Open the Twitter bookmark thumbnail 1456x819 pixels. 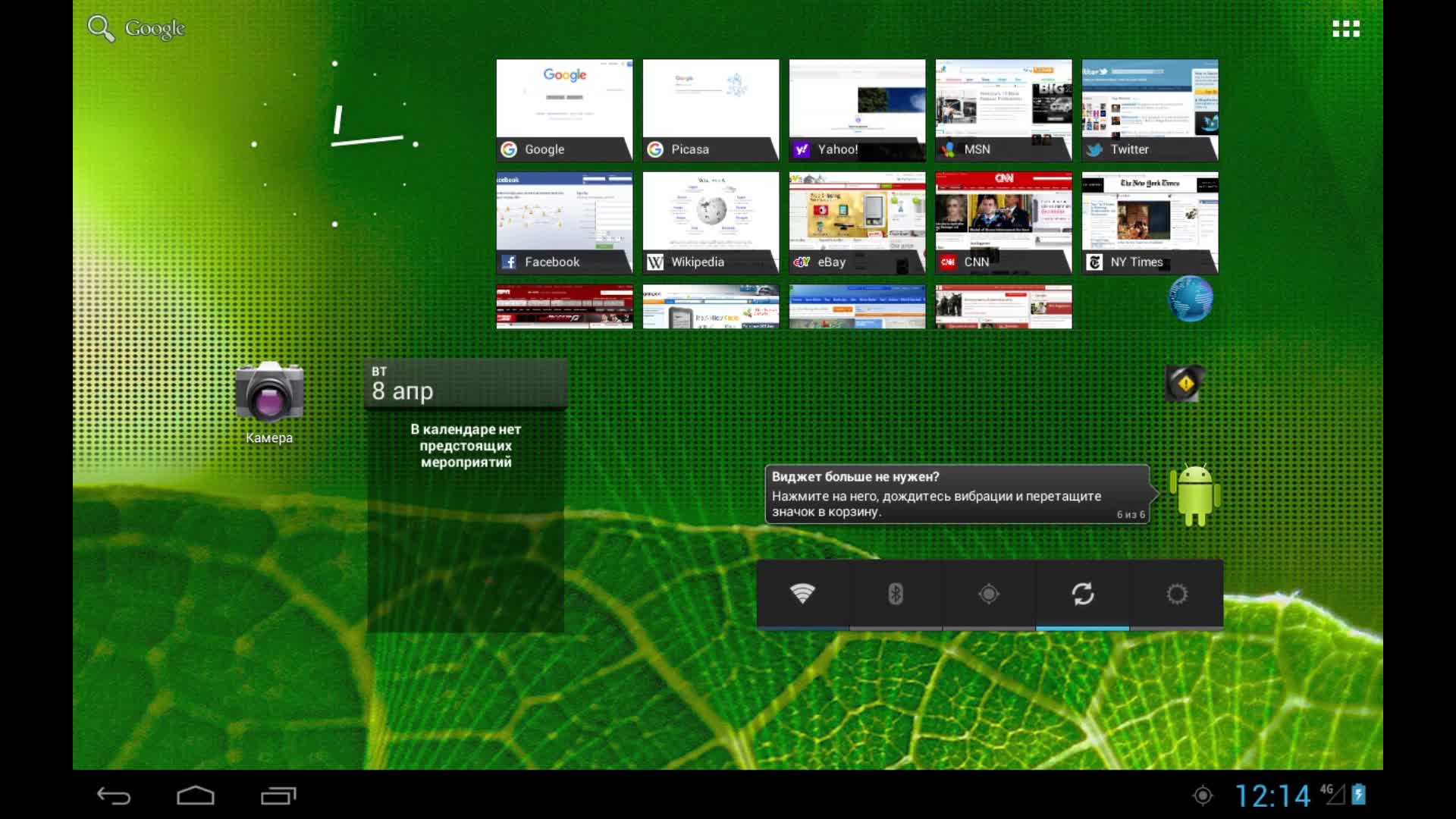1150,111
